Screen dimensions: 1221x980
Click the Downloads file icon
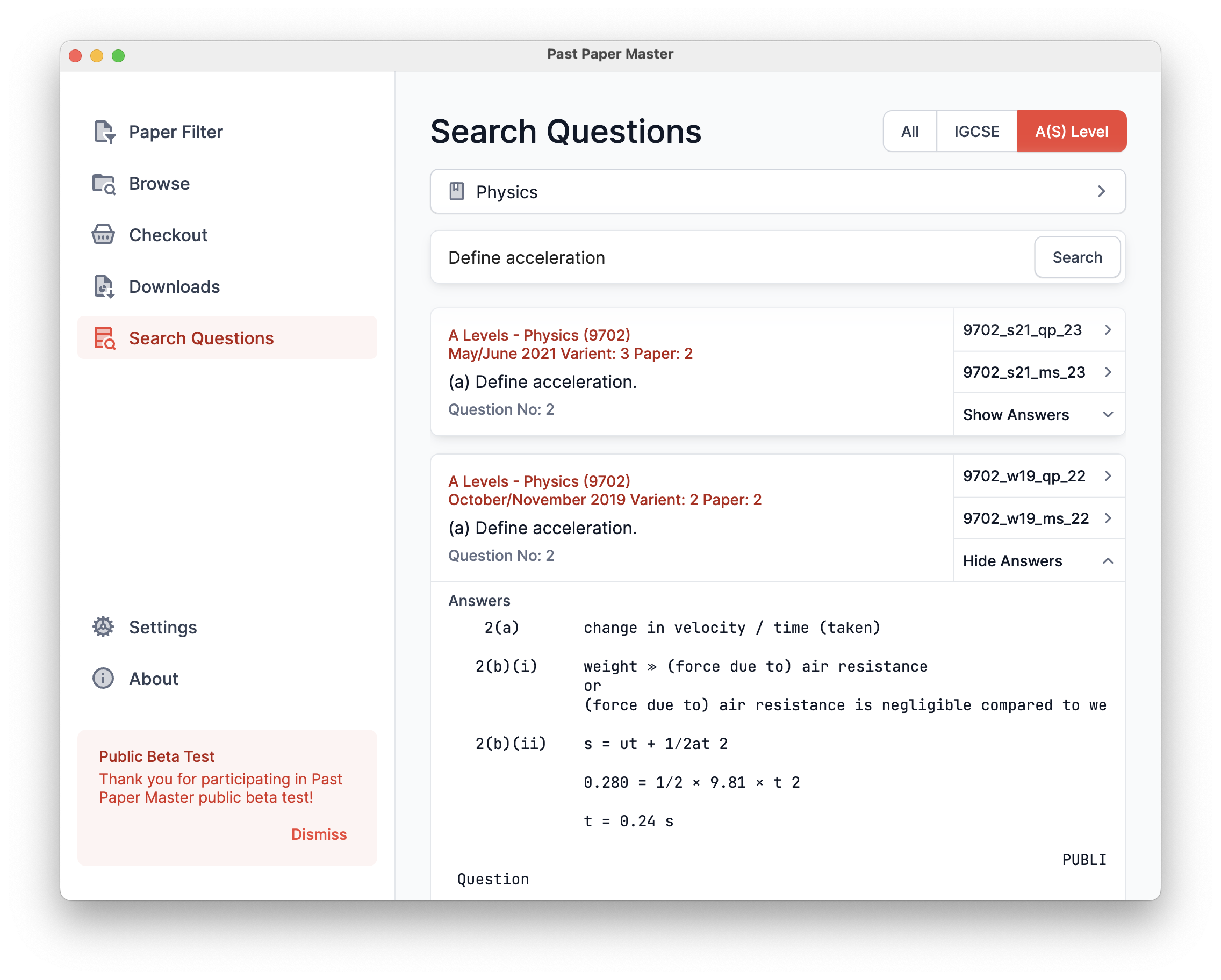coord(104,287)
